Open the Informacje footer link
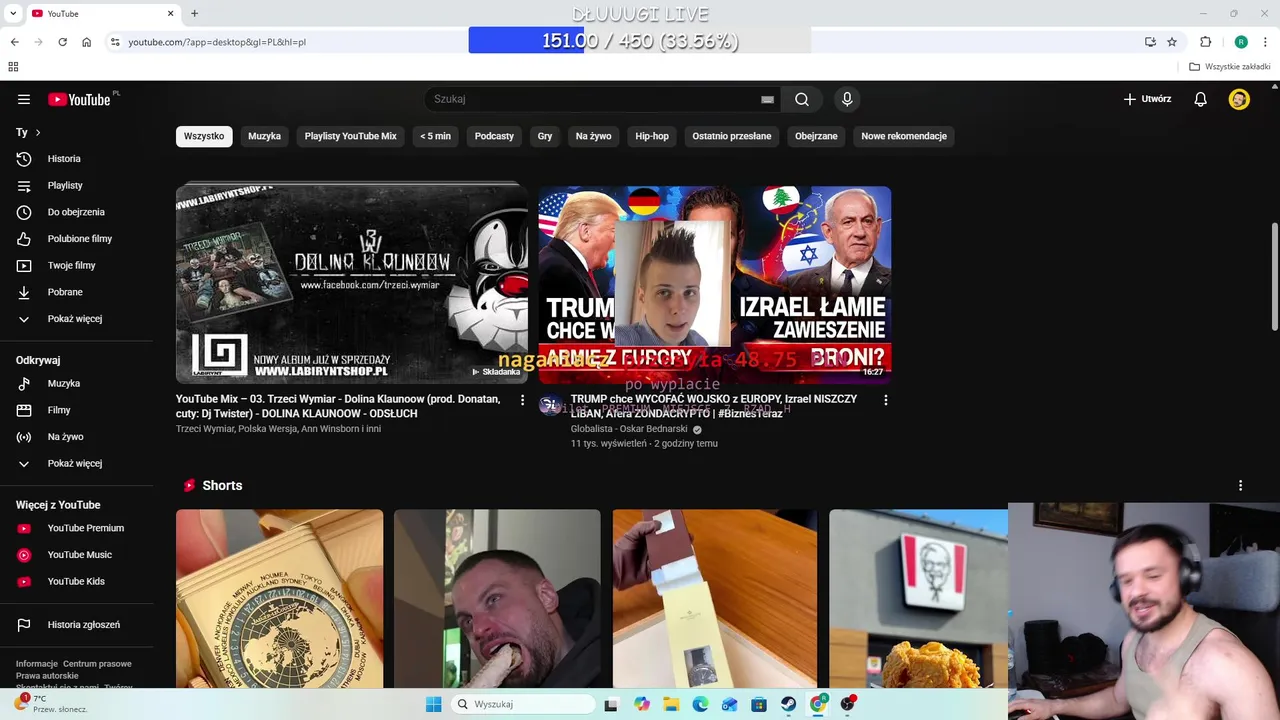1280x720 pixels. pos(37,664)
